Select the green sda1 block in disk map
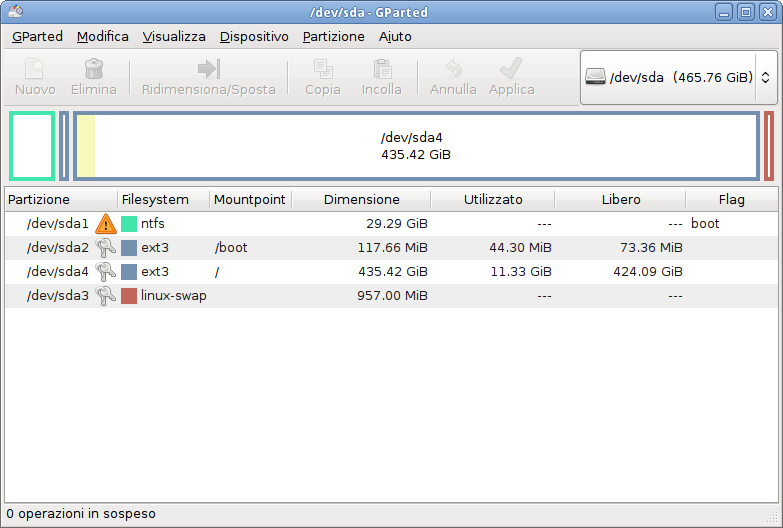Viewport: 783px width, 528px height. pyautogui.click(x=32, y=146)
